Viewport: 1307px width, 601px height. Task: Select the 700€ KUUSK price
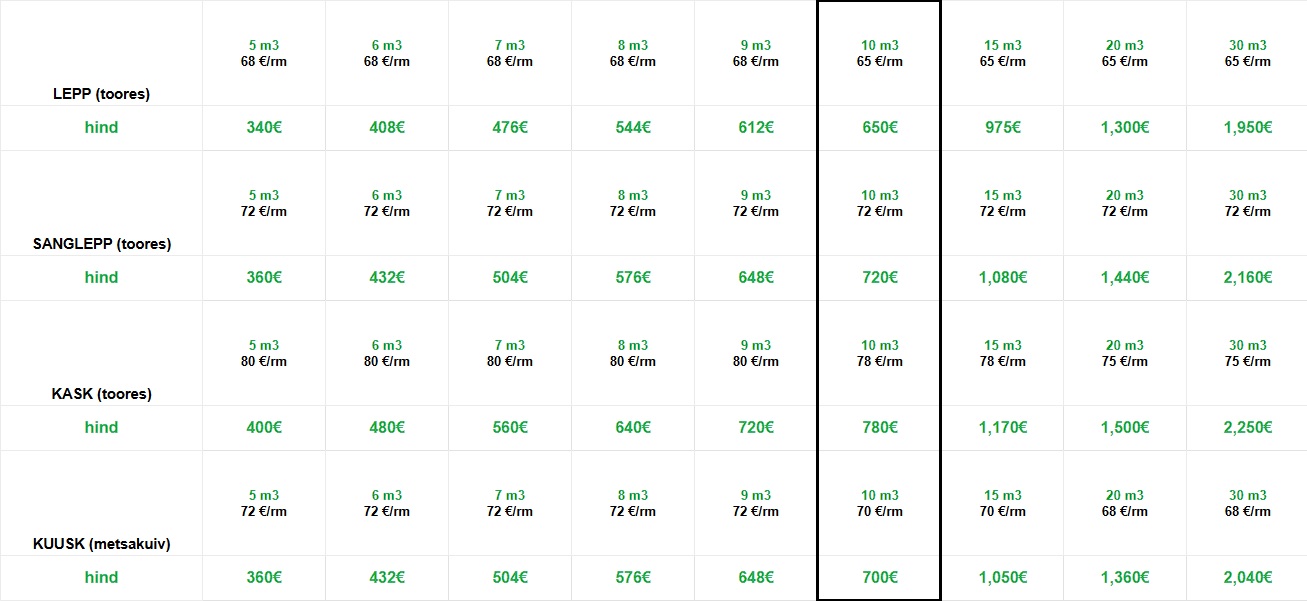click(879, 578)
